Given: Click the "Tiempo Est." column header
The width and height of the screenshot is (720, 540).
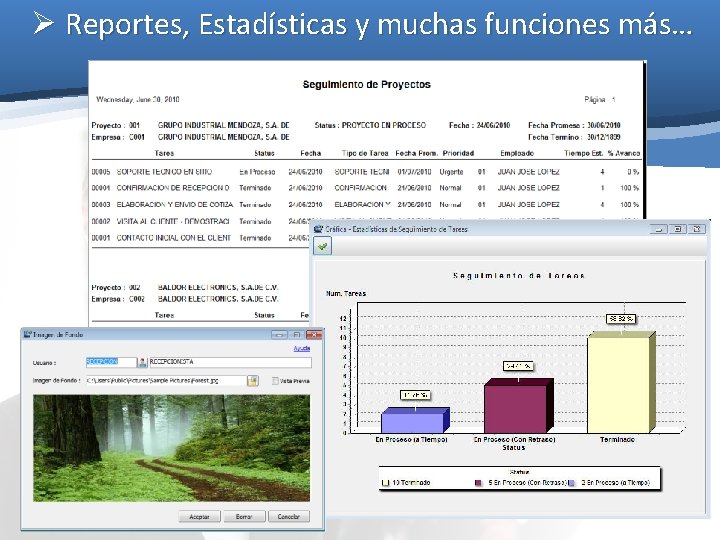Looking at the screenshot, I should click(583, 153).
